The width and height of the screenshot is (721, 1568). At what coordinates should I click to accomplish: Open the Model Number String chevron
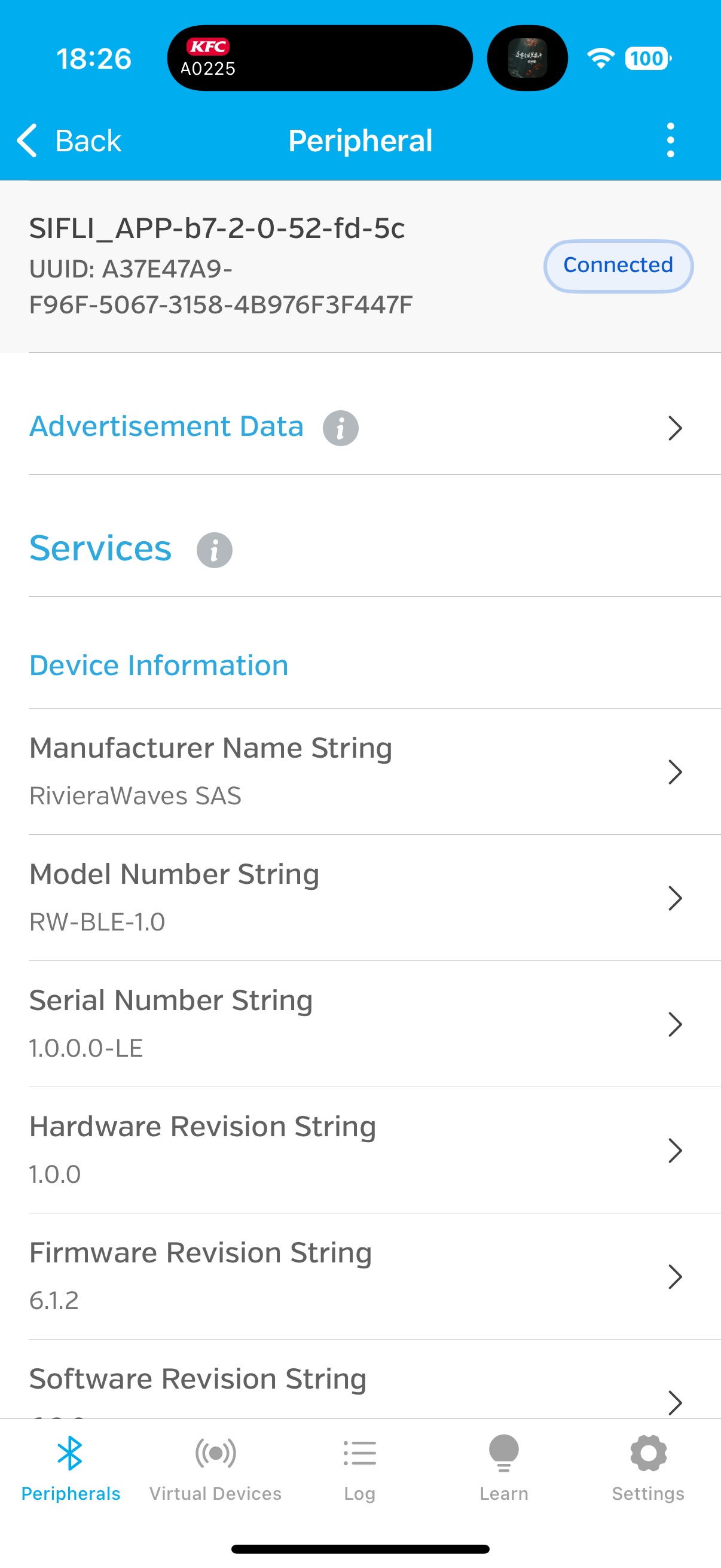[x=674, y=898]
